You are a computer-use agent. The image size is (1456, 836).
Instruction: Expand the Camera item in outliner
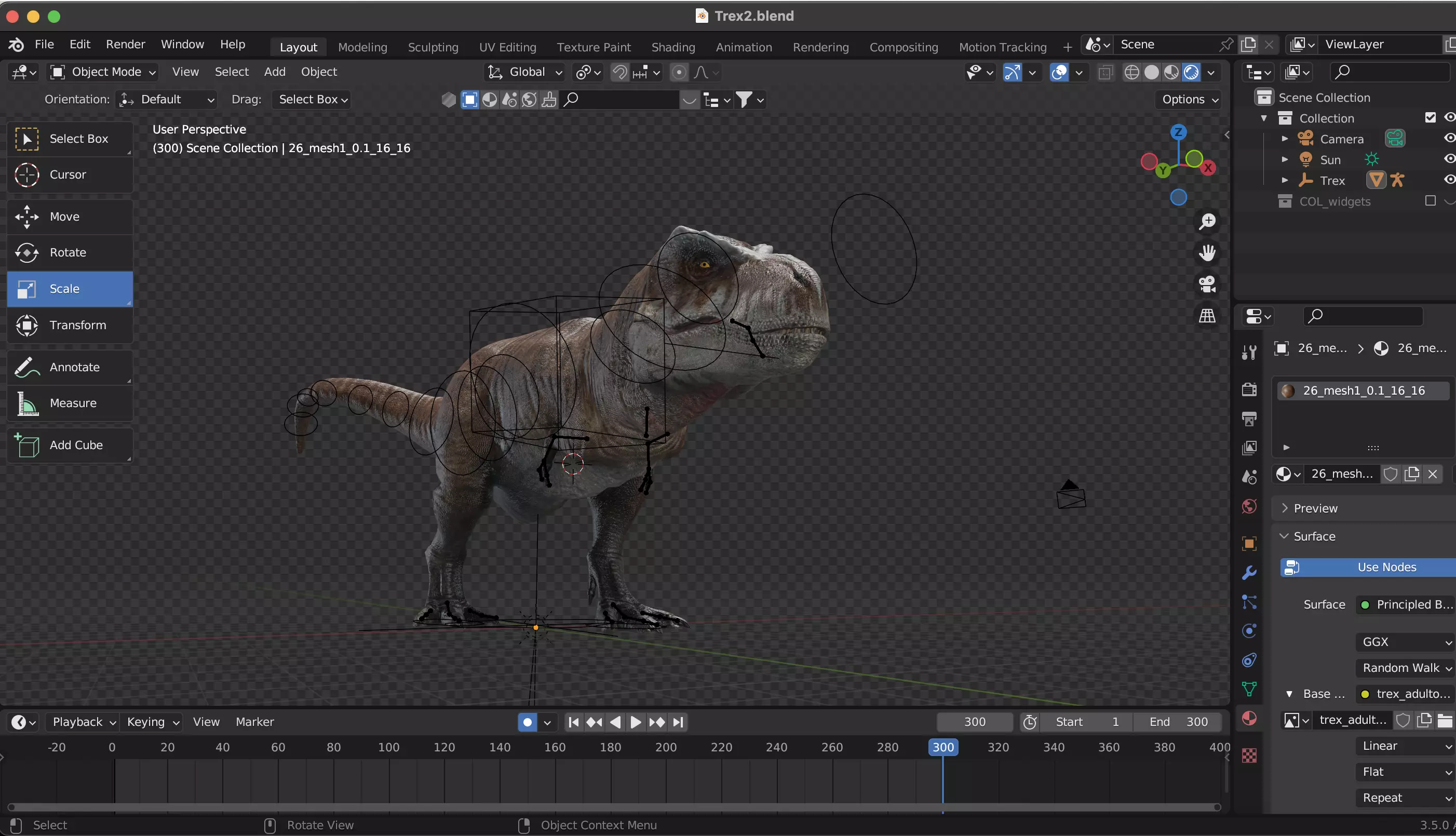click(1285, 138)
